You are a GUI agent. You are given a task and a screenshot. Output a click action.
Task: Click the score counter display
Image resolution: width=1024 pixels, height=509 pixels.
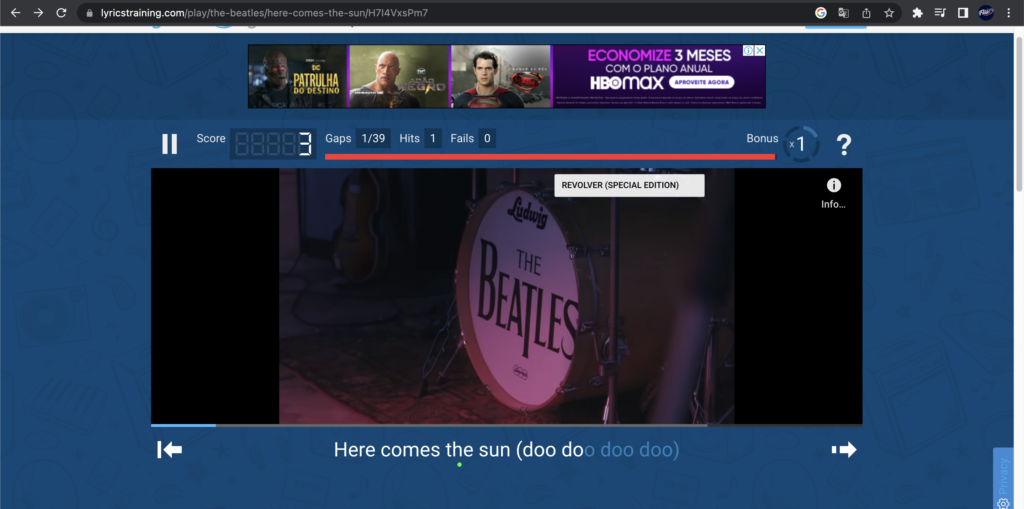[x=273, y=144]
